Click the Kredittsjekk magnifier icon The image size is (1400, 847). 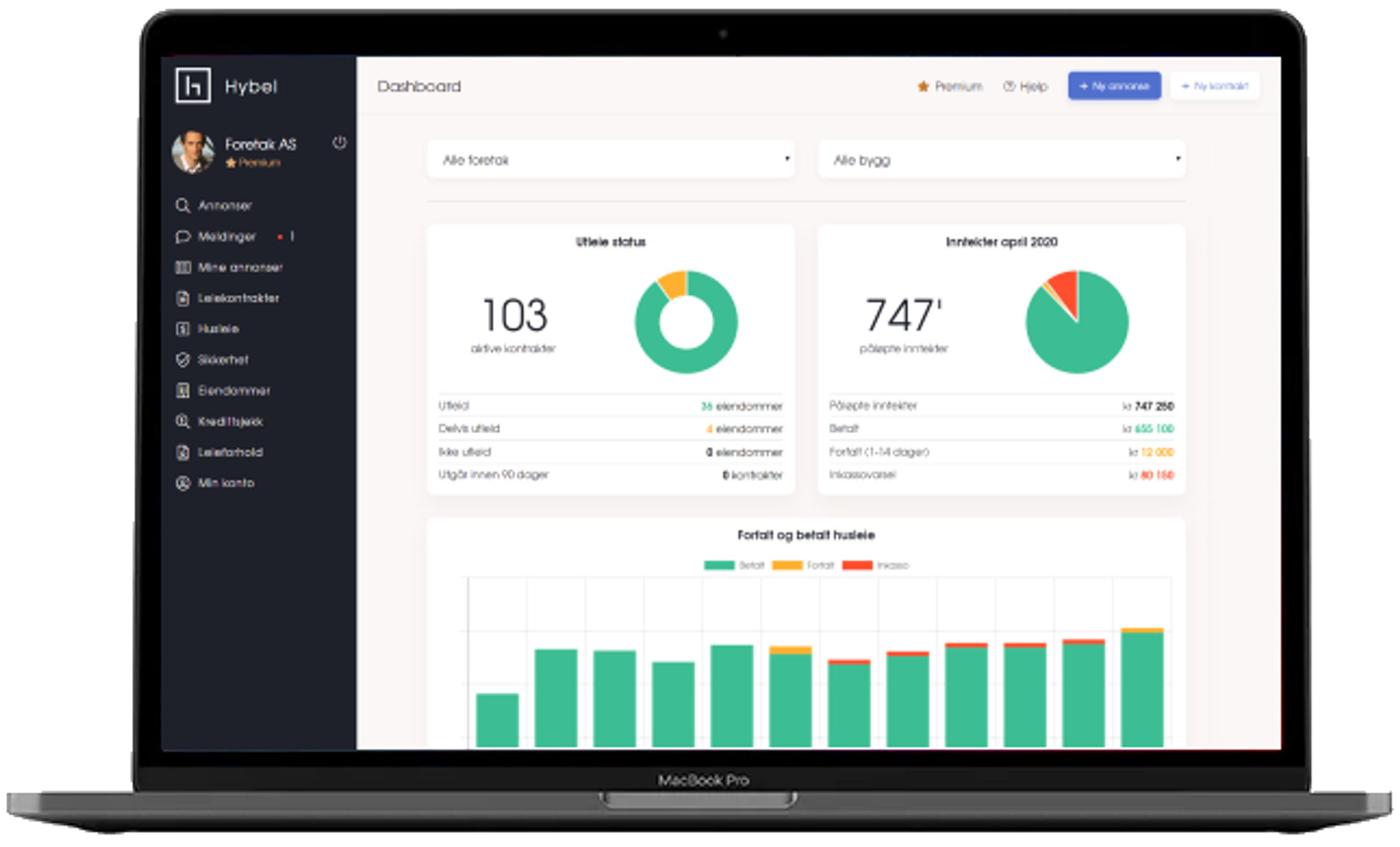182,422
